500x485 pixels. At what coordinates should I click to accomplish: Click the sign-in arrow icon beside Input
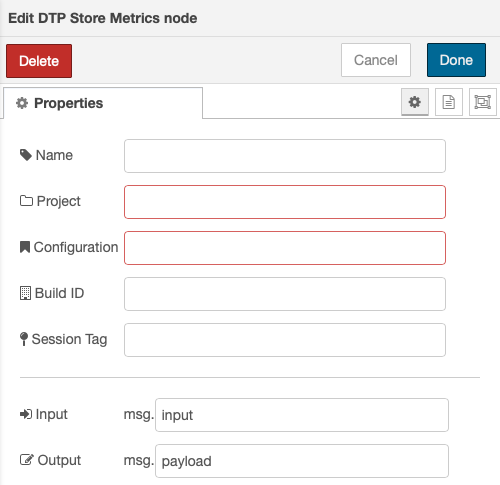(x=26, y=414)
